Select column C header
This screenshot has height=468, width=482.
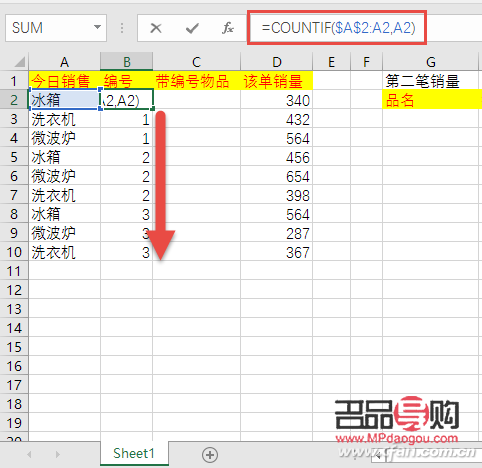[x=196, y=62]
